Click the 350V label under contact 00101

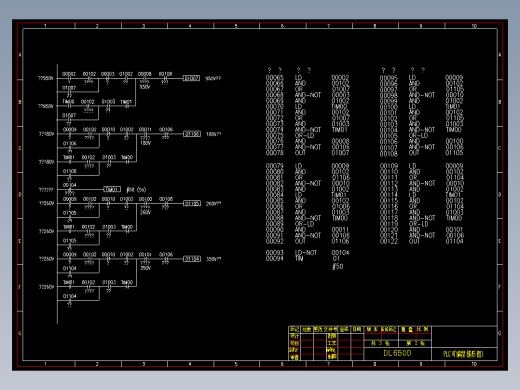click(146, 268)
